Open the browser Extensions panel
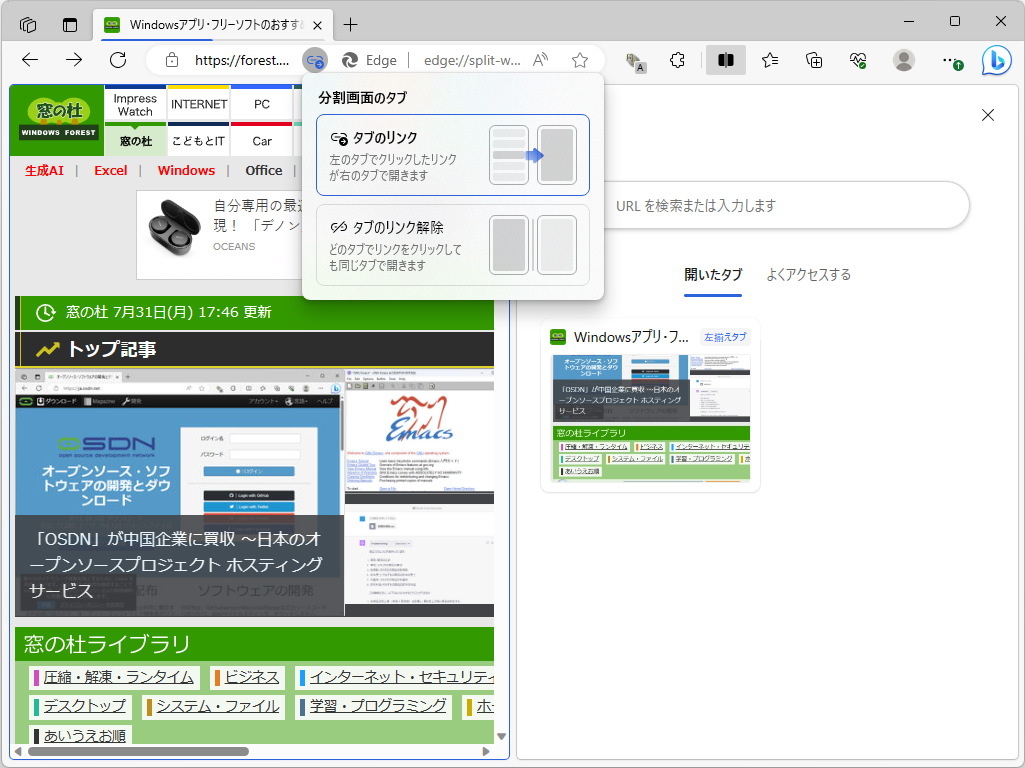Viewport: 1025px width, 768px height. click(677, 60)
